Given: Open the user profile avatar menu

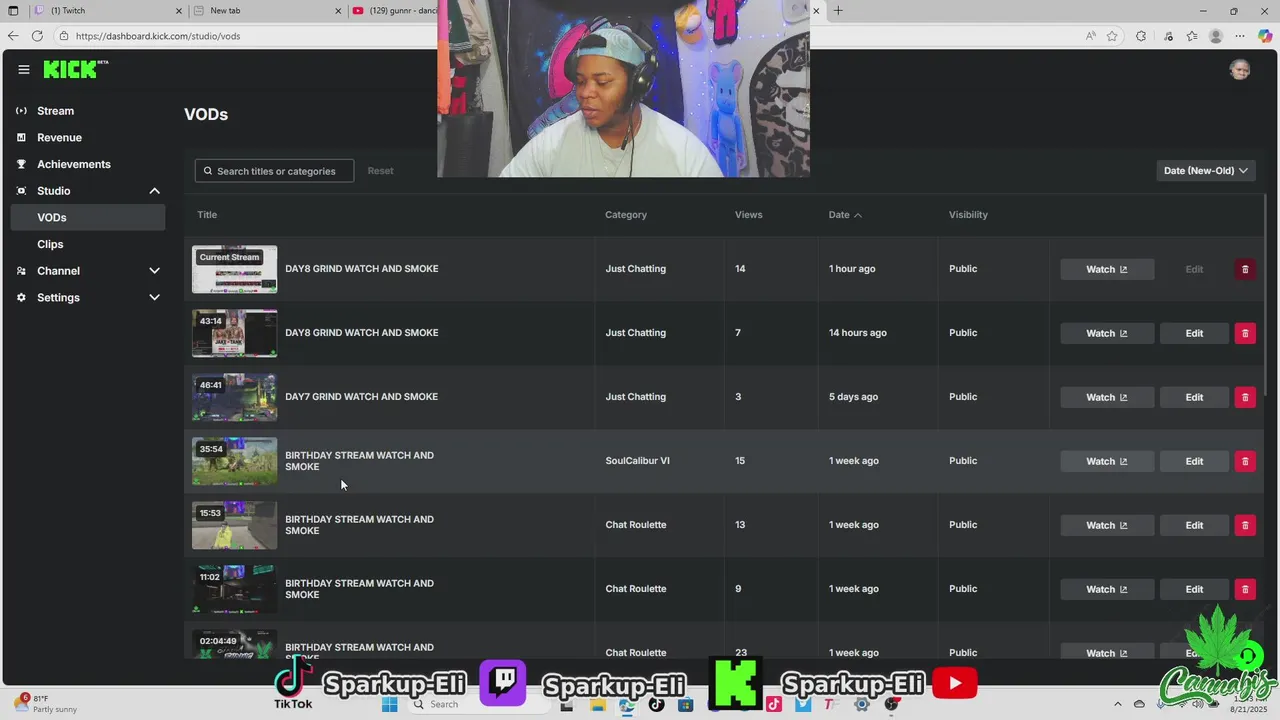Looking at the screenshot, I should pyautogui.click(x=1240, y=69).
